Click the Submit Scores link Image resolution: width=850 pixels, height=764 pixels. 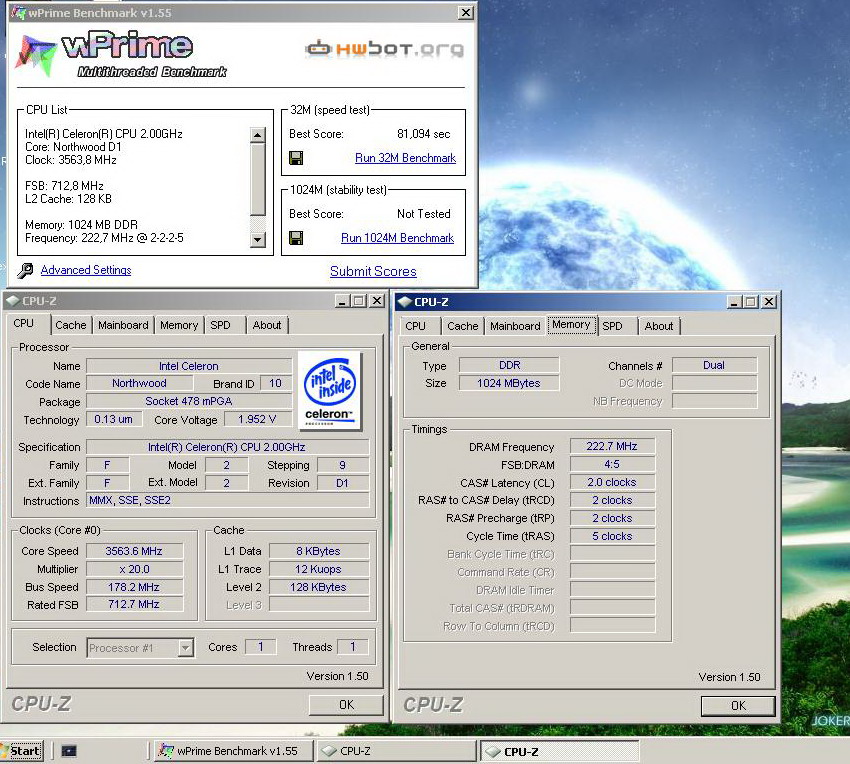[x=374, y=271]
